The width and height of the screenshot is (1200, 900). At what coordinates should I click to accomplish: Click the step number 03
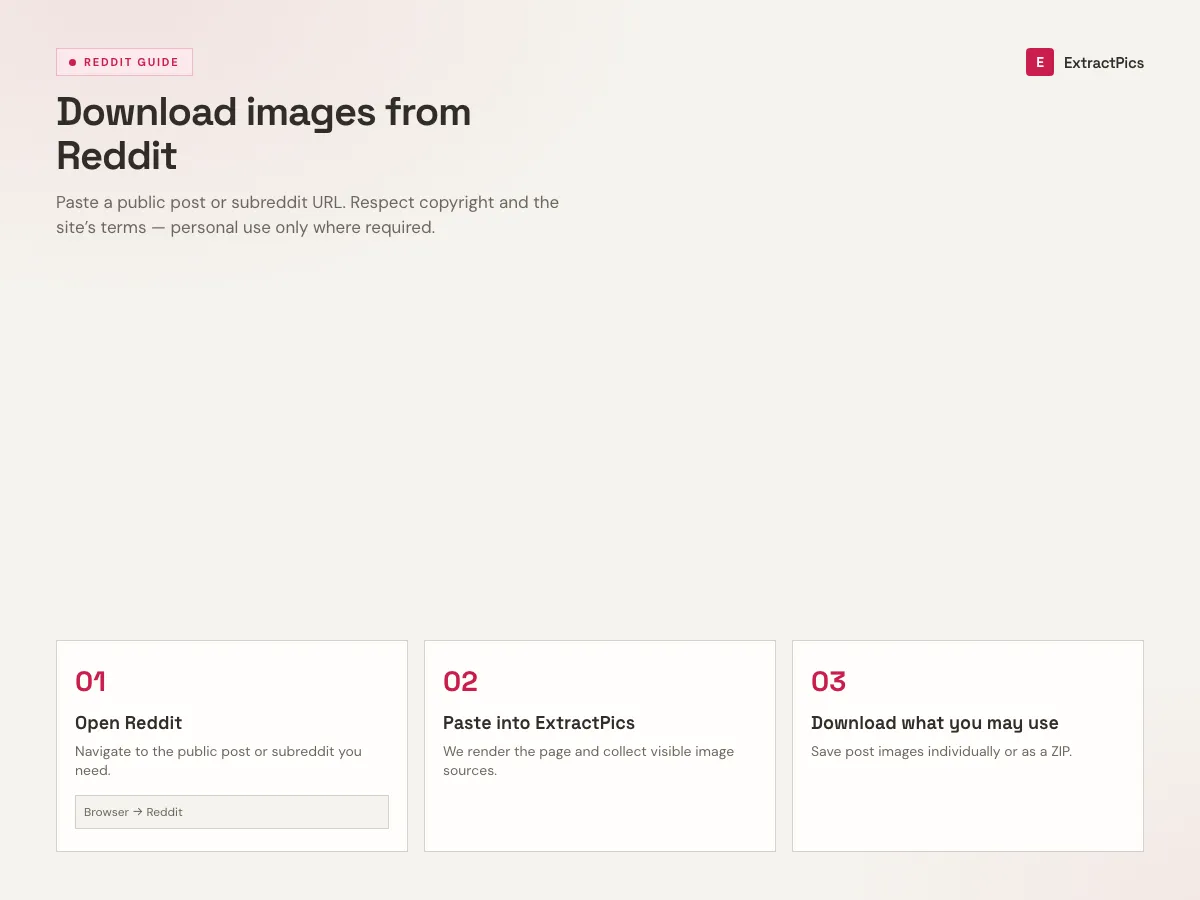[x=828, y=681]
